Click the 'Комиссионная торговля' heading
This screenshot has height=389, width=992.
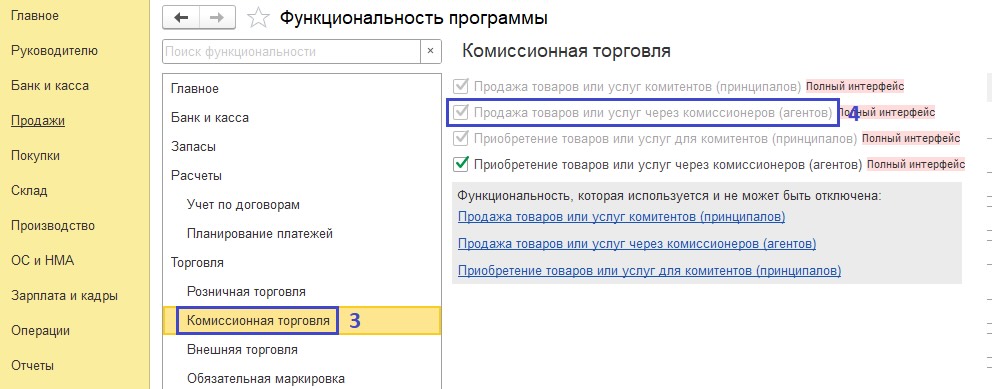click(566, 52)
